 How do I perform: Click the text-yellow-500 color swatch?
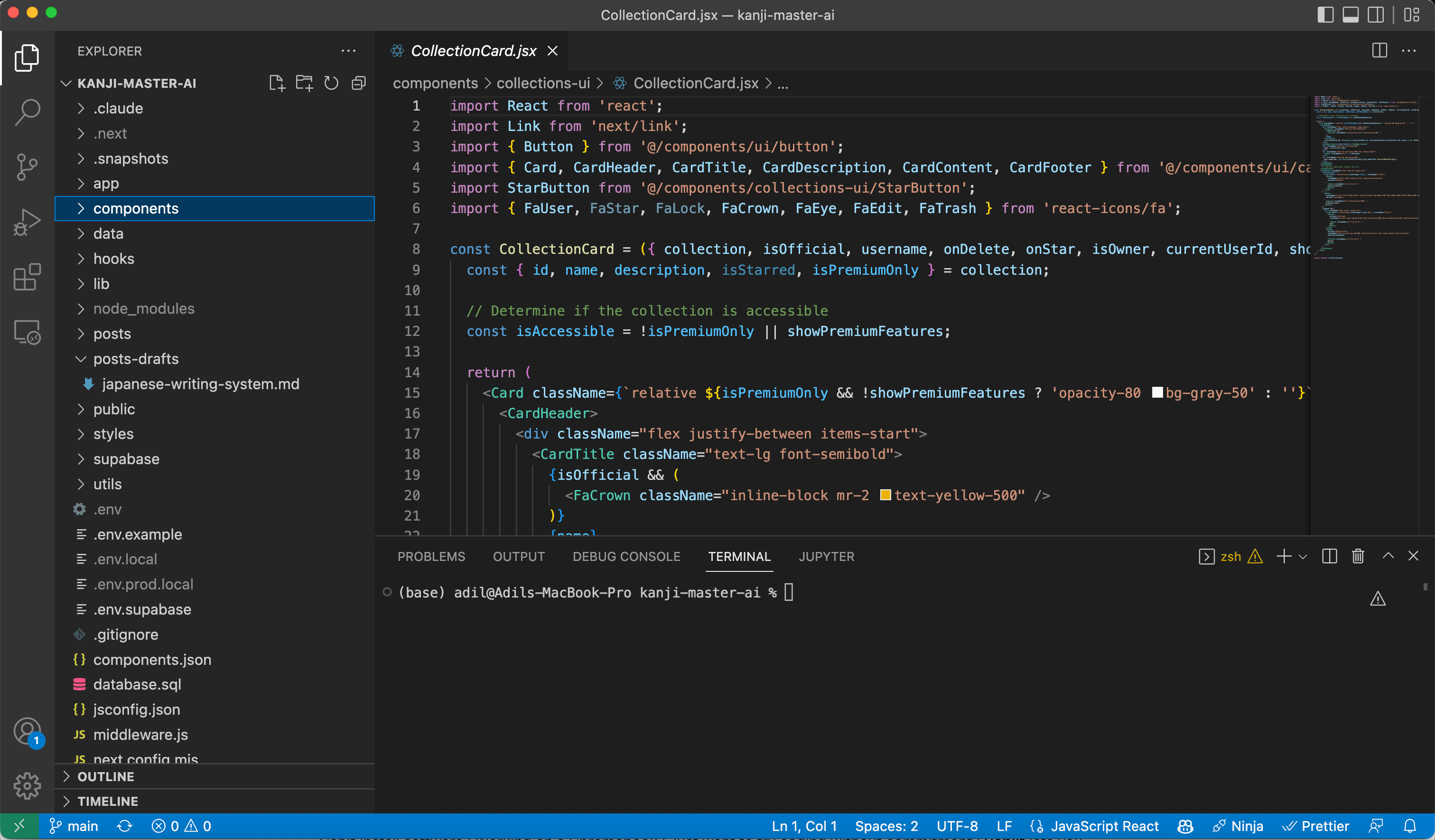885,495
